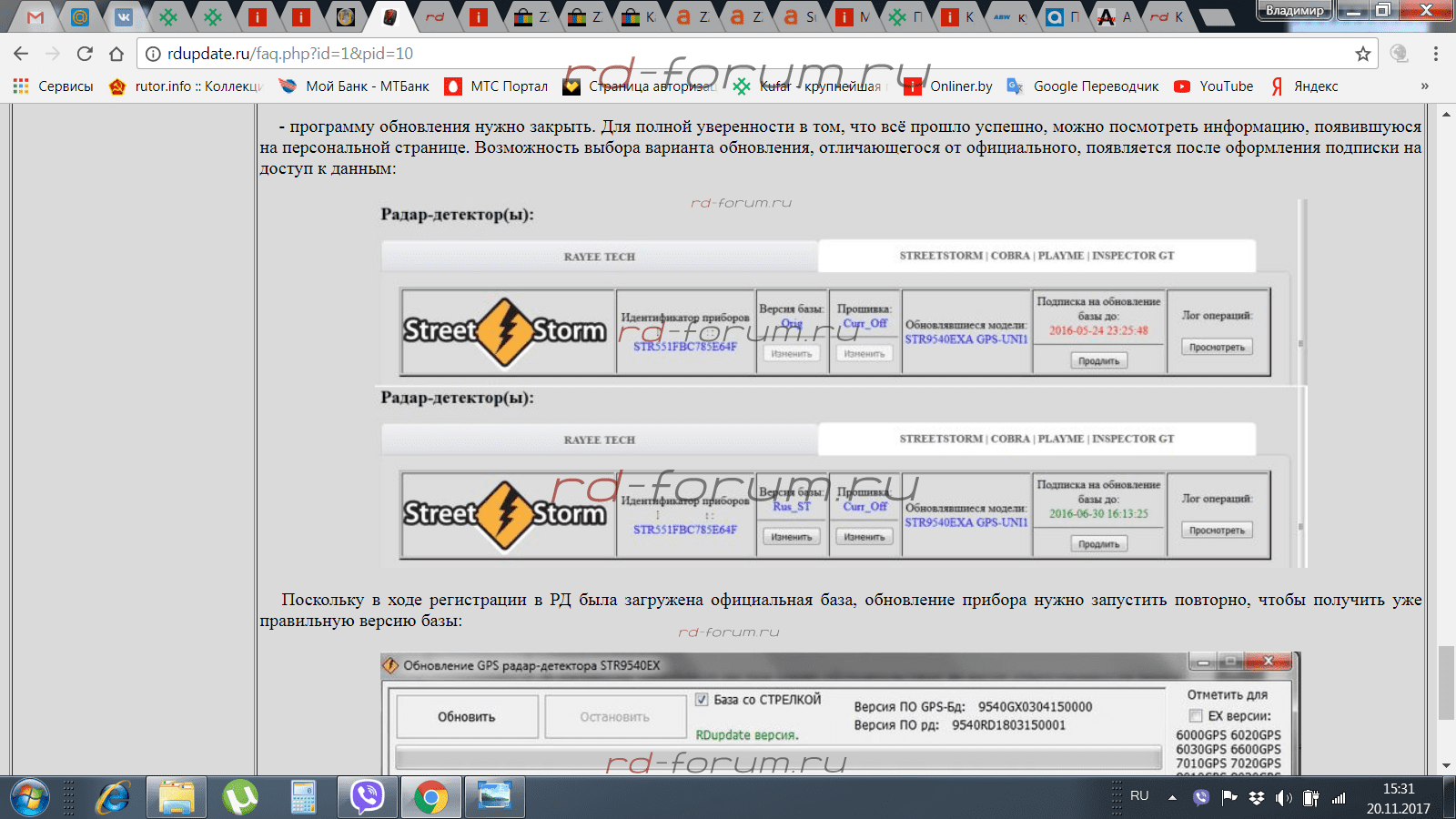Screen dimensions: 1456x819
Task: Click the Dropbox tray icon
Action: 1257,798
